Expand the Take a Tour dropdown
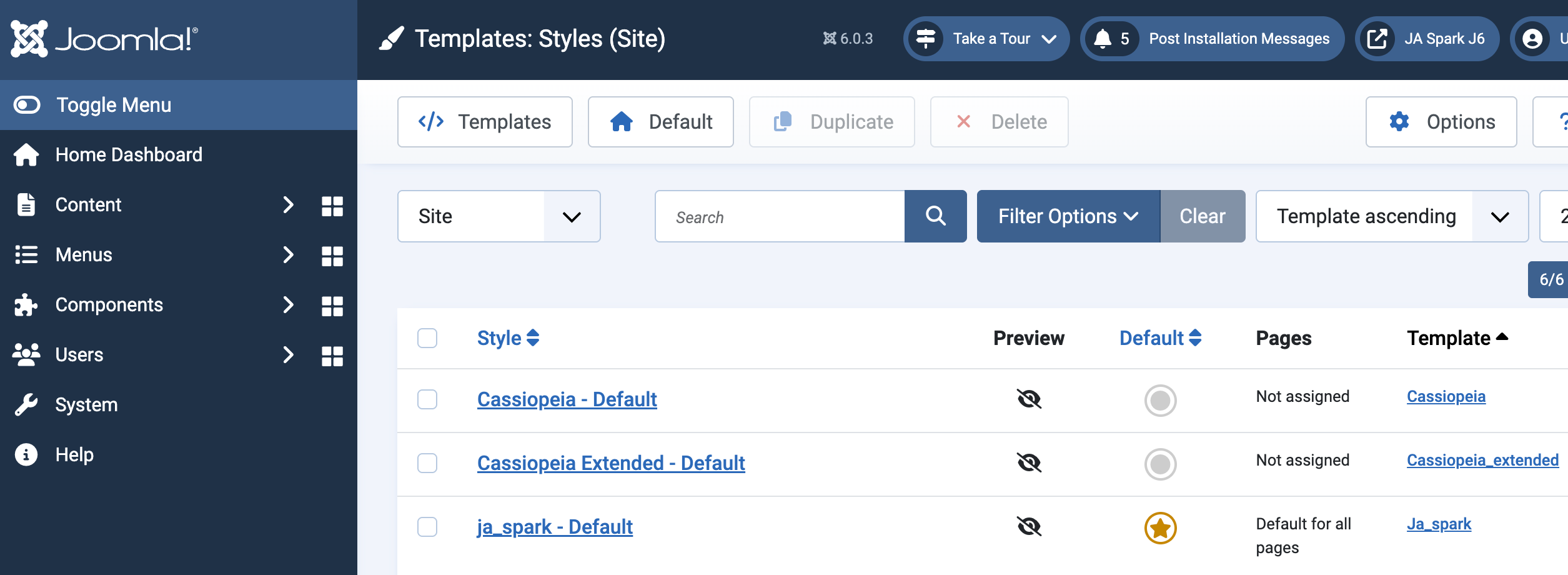This screenshot has height=575, width=1568. pyautogui.click(x=986, y=39)
